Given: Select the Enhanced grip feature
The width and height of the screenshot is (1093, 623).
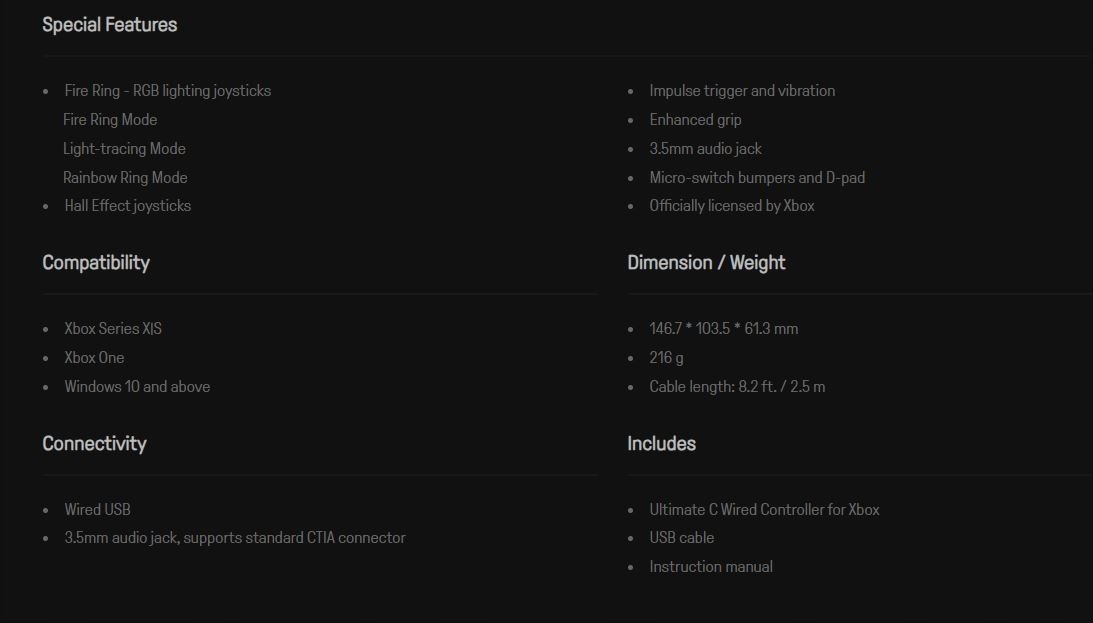Looking at the screenshot, I should pyautogui.click(x=695, y=120).
